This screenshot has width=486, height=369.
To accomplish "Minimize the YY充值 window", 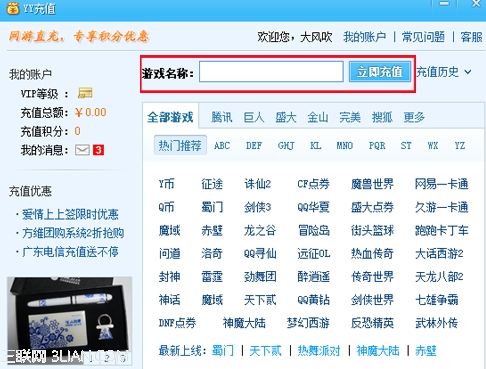I will pyautogui.click(x=444, y=4).
